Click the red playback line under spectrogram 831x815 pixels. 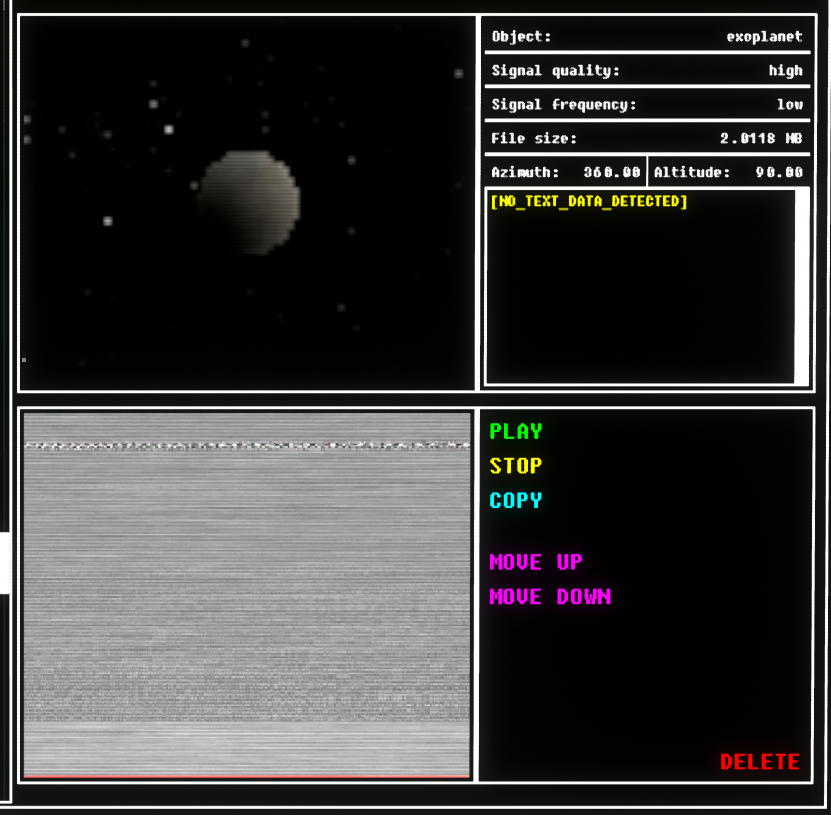(x=246, y=775)
